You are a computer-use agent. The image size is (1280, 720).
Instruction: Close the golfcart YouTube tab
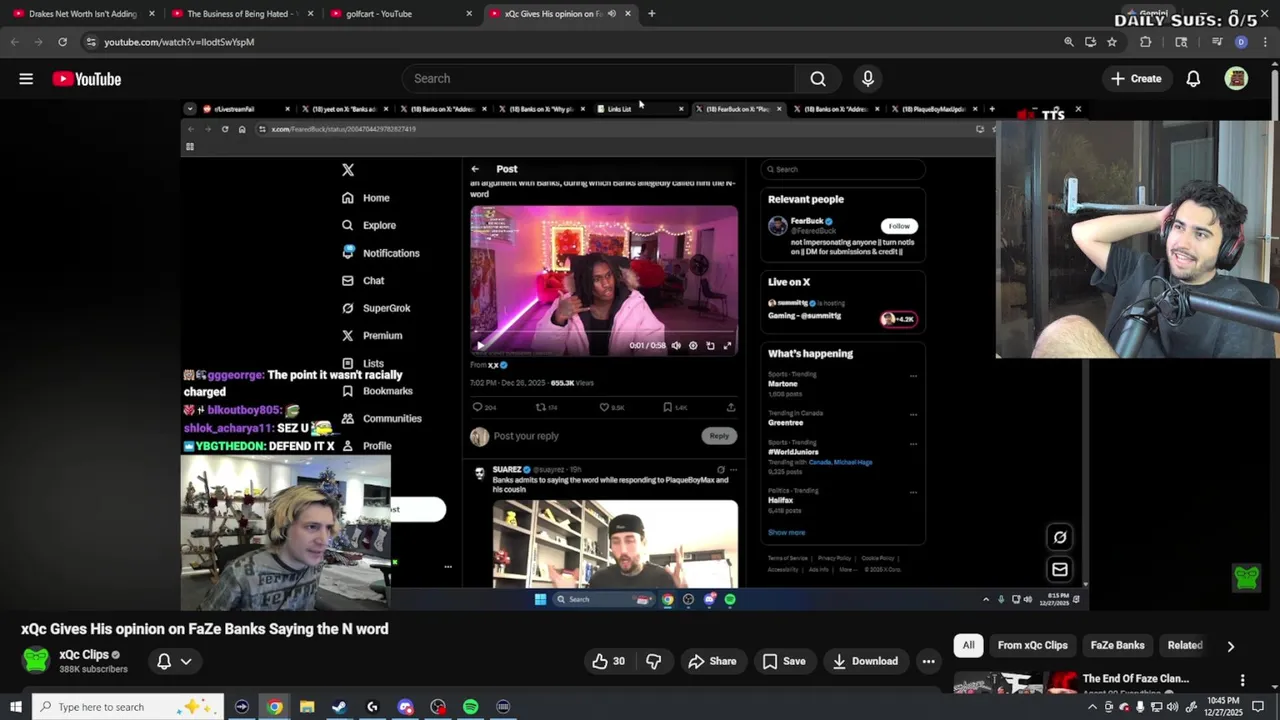tap(469, 14)
